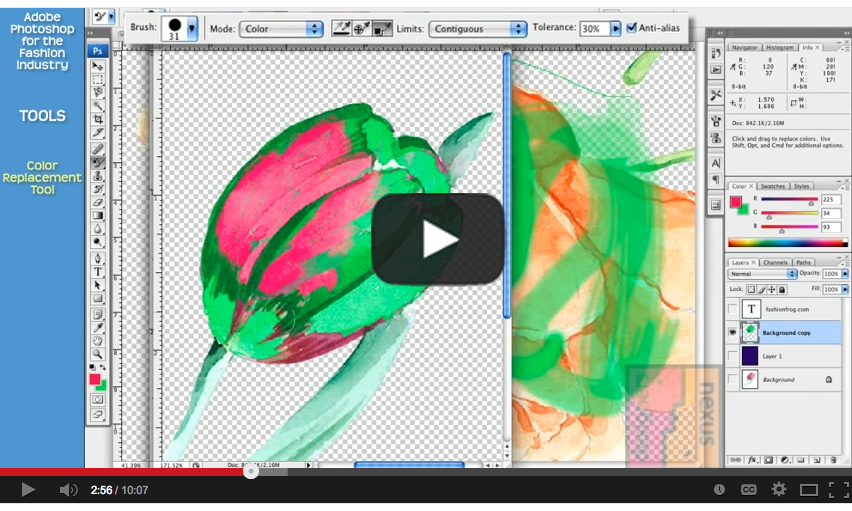This screenshot has width=852, height=511.
Task: Switch to the Channels tab
Action: tap(775, 262)
